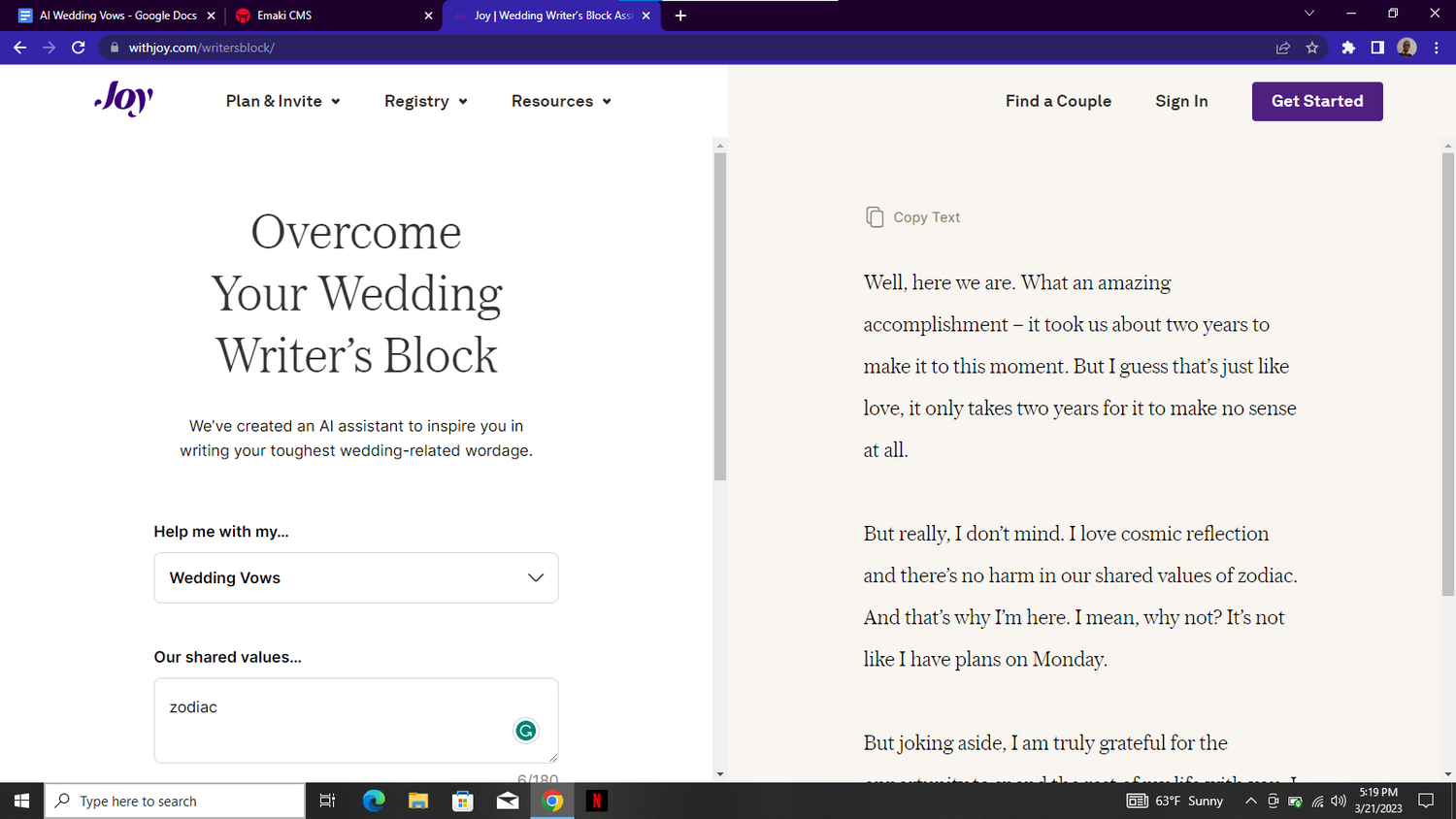The width and height of the screenshot is (1456, 819).
Task: Bookmark this page with the star icon
Action: click(x=1312, y=48)
